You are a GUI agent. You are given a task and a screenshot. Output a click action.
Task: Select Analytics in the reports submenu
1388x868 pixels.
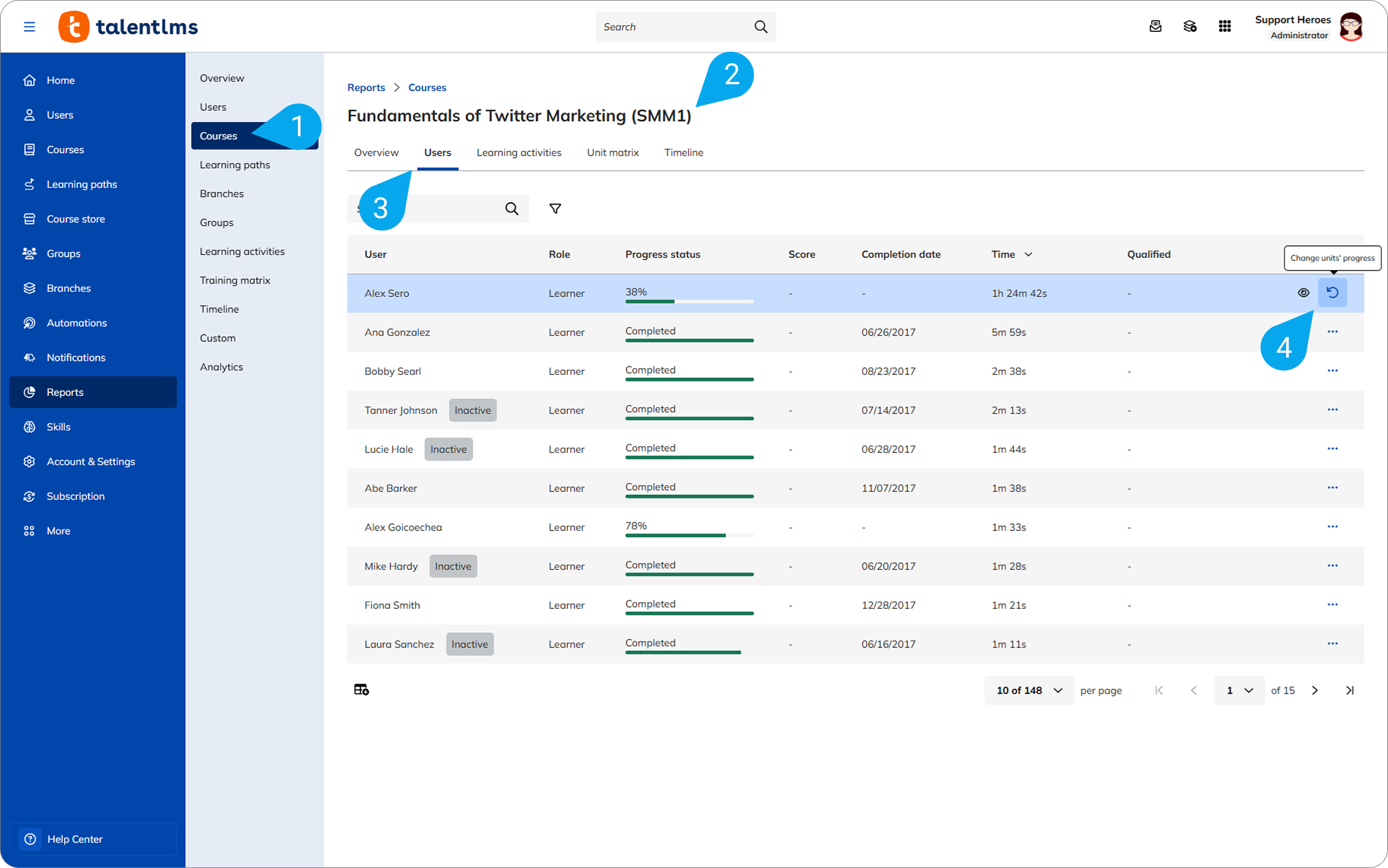tap(254, 367)
